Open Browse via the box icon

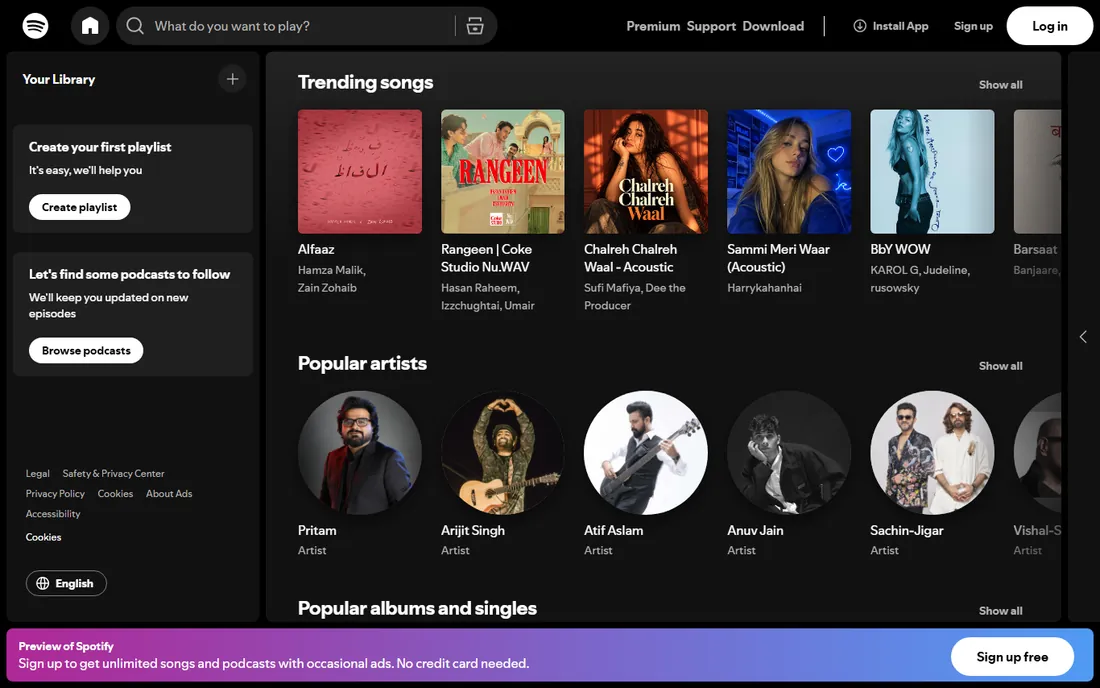click(x=475, y=26)
